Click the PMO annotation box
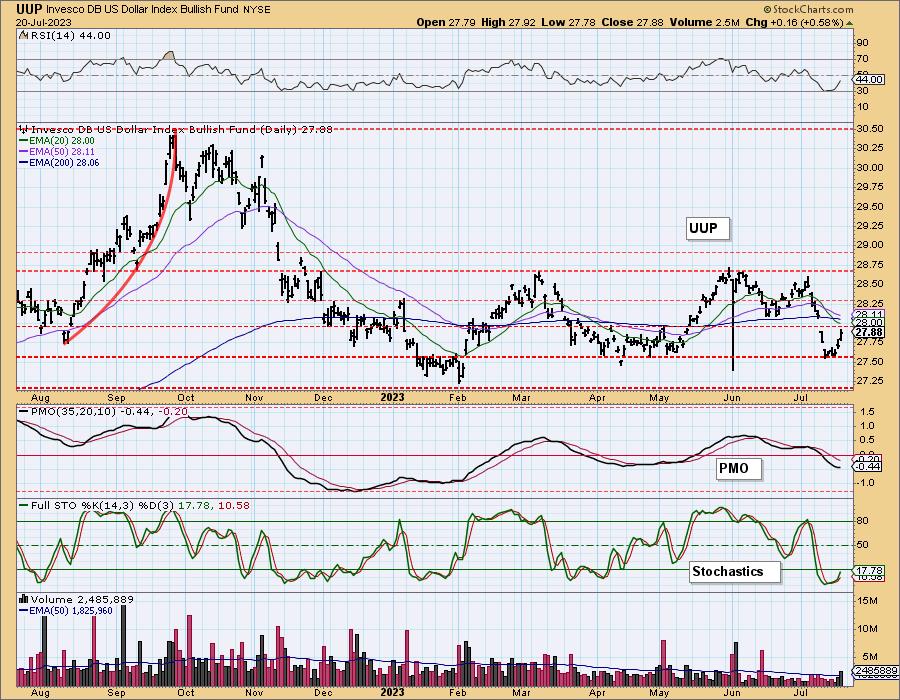The height and width of the screenshot is (700, 900). click(738, 468)
